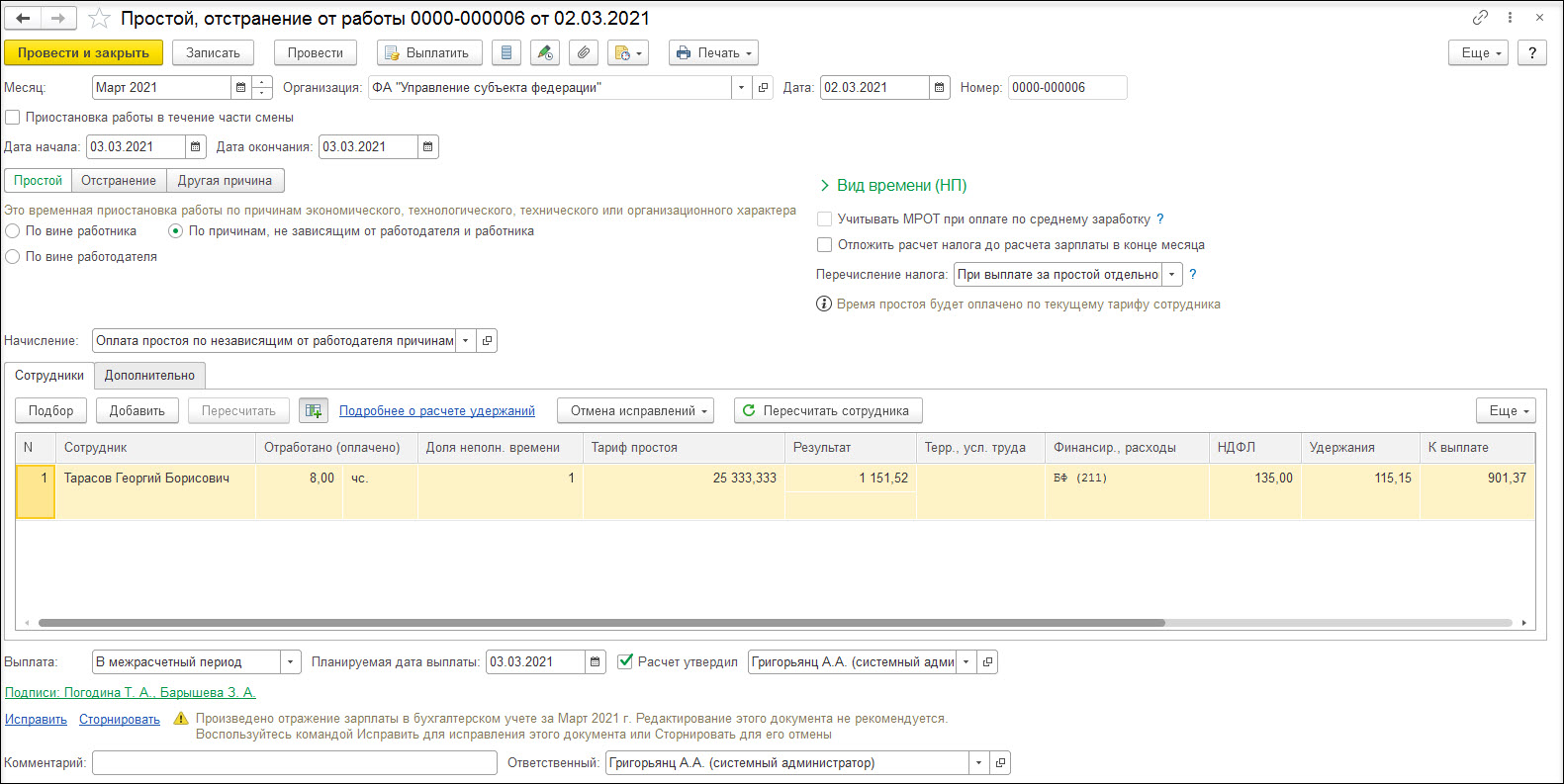1564x784 pixels.
Task: Check Отложить расчет налога option
Action: pos(824,245)
